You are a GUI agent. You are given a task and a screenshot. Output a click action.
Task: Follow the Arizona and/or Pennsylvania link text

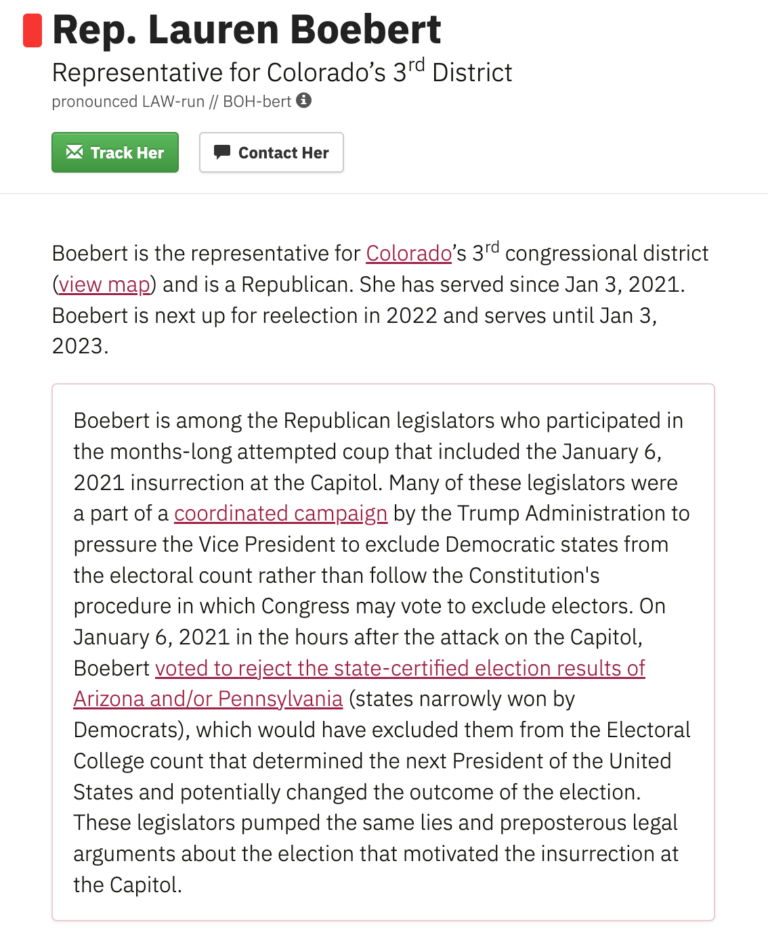[x=208, y=699]
